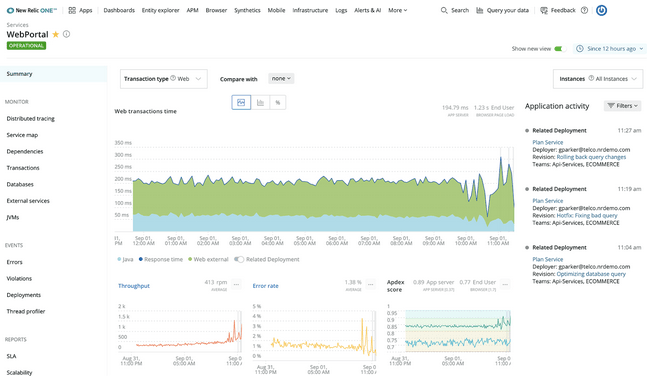Open Alerts & AI
This screenshot has width=647, height=387.
[x=367, y=10]
